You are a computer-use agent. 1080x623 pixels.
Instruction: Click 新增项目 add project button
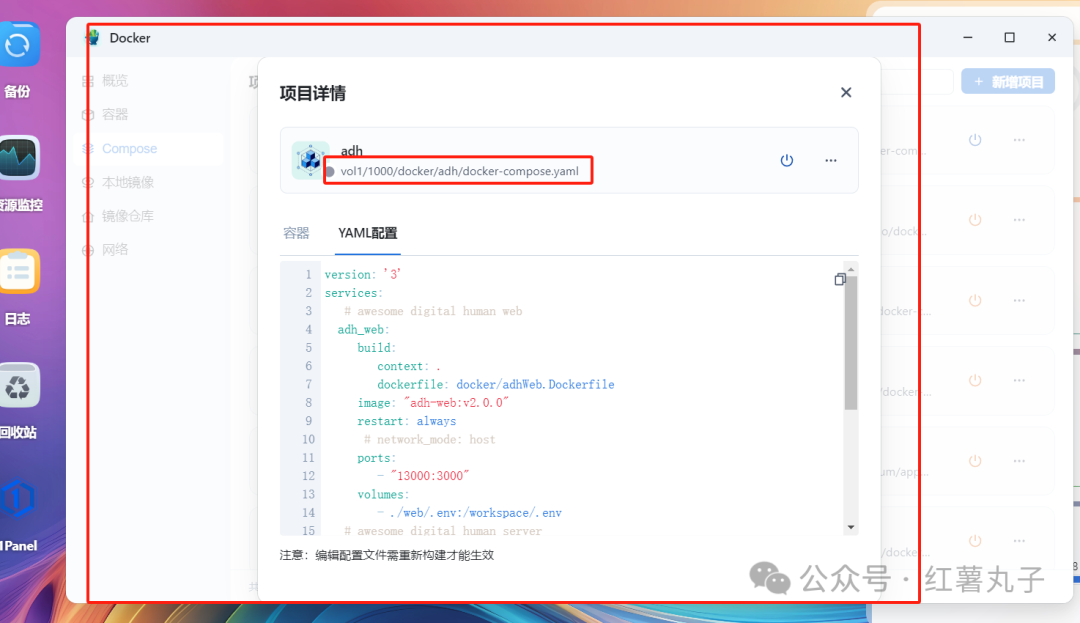(x=1008, y=82)
